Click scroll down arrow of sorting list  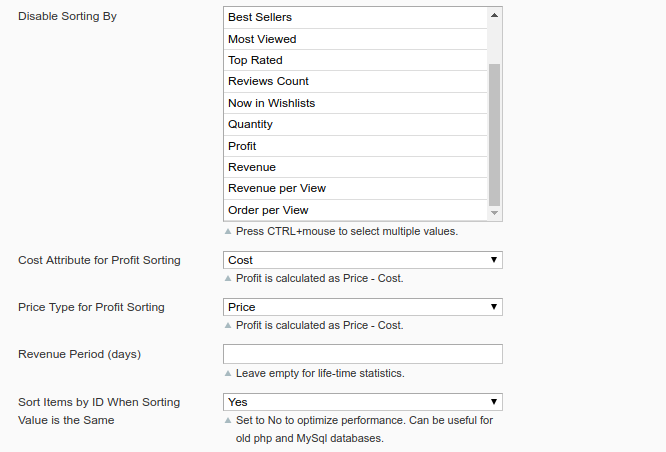[494, 213]
